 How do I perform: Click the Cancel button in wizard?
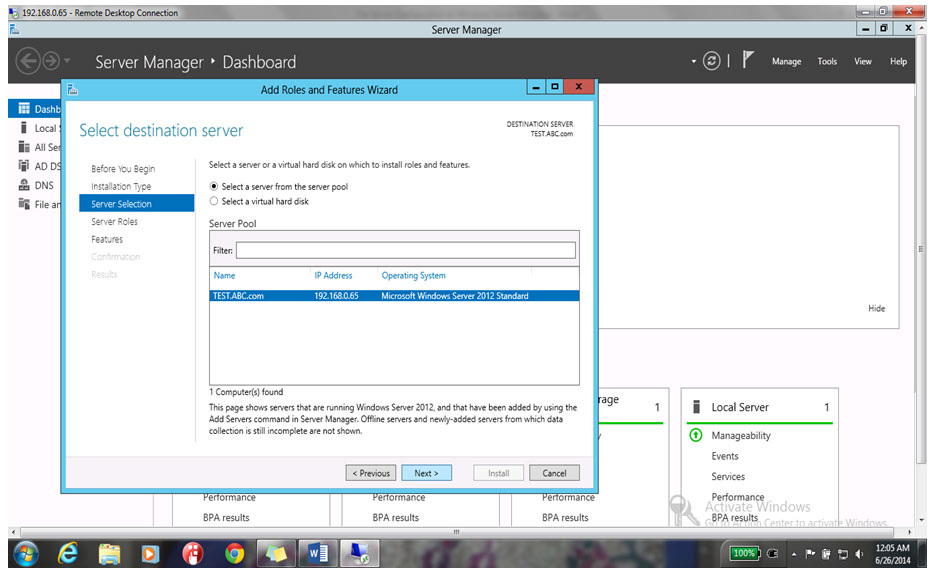(554, 473)
